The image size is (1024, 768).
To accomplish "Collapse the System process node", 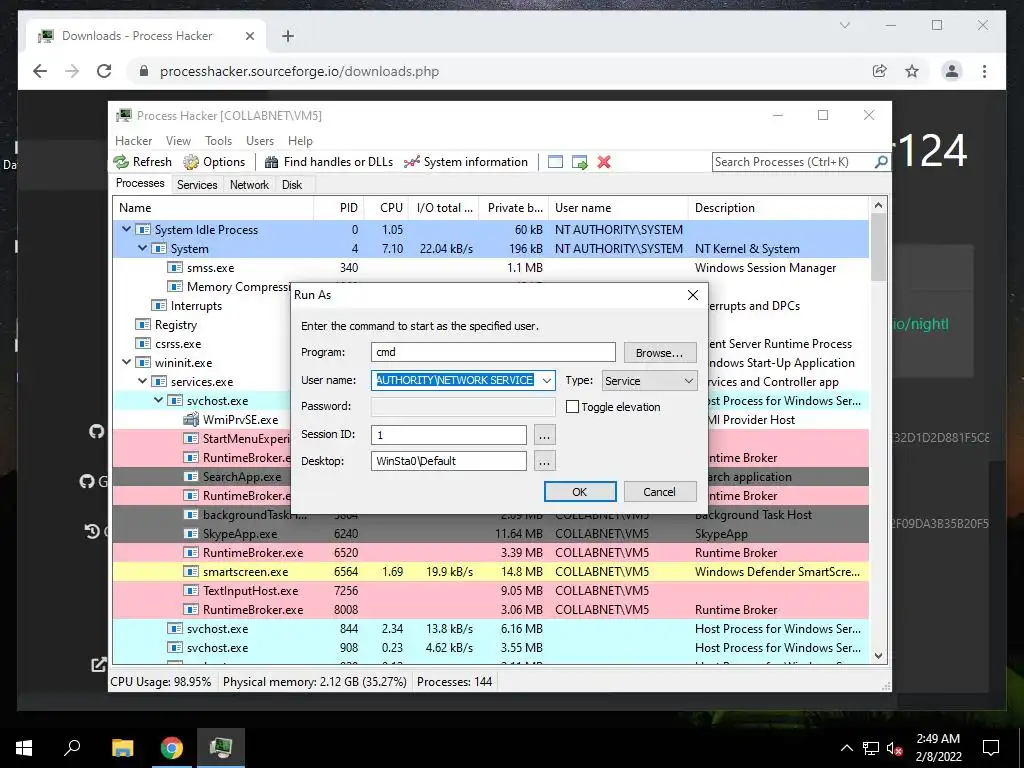I will pos(142,248).
